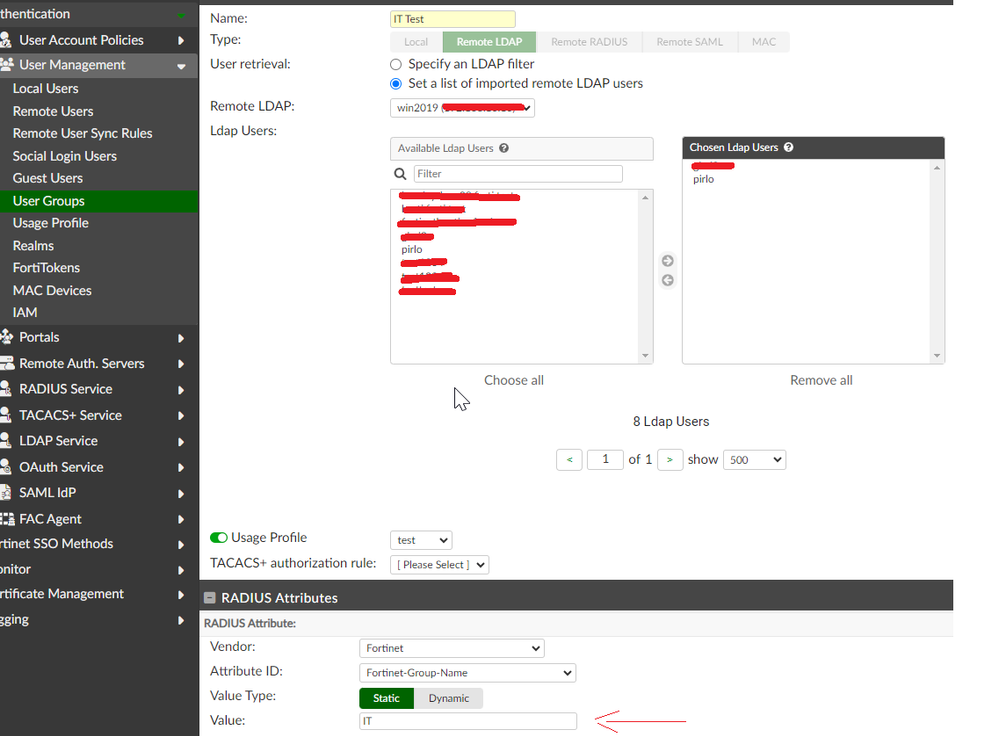Image resolution: width=999 pixels, height=736 pixels.
Task: Open the show 500 per page dropdown
Action: [x=754, y=460]
